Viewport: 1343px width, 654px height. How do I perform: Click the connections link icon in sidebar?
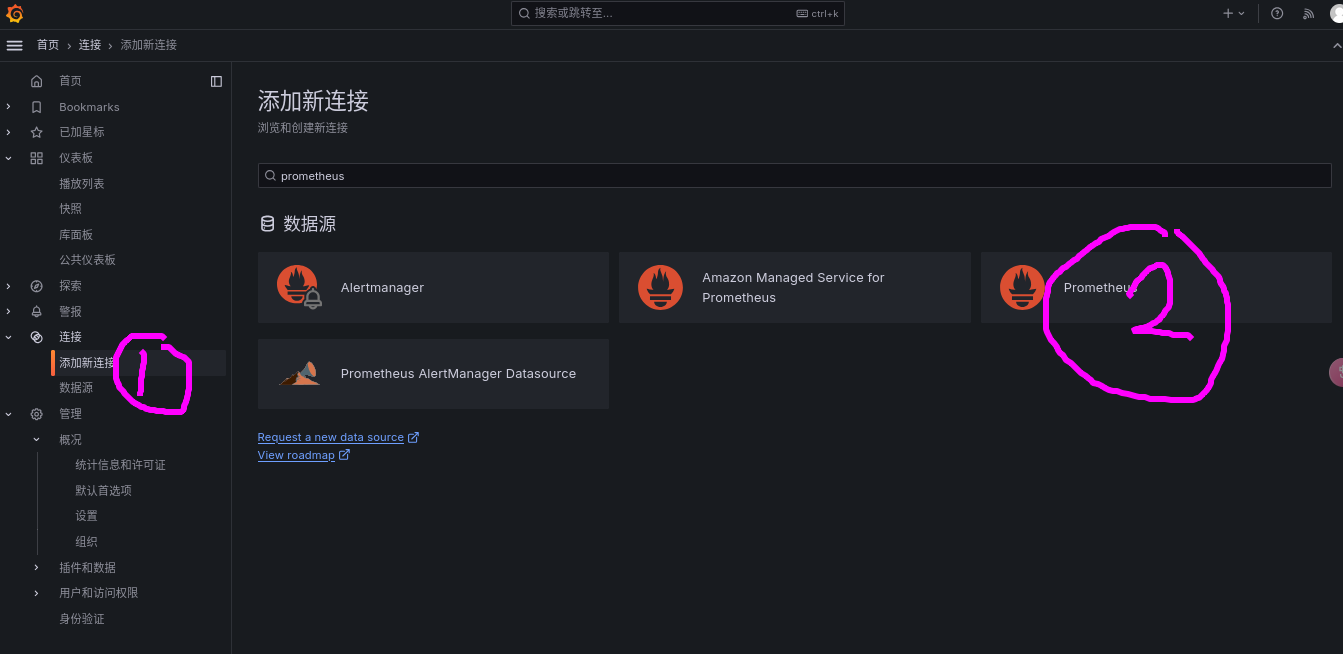37,337
